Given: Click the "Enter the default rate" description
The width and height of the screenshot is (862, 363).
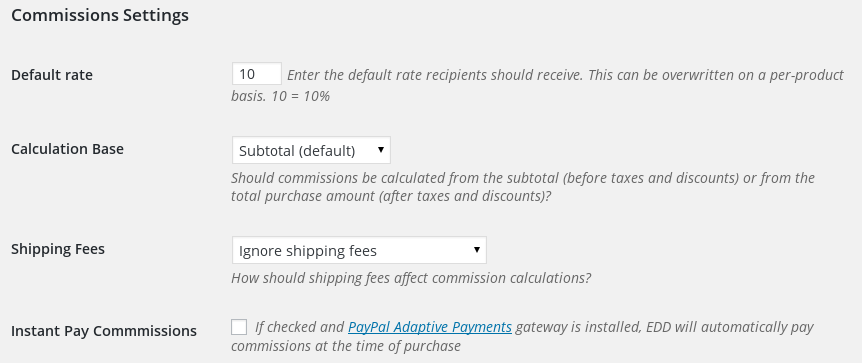Looking at the screenshot, I should (565, 75).
